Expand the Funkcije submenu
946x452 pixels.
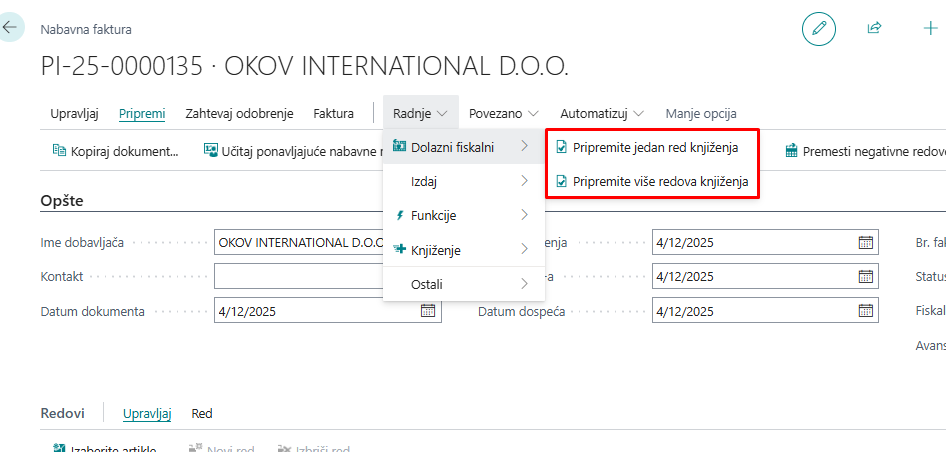coord(463,215)
